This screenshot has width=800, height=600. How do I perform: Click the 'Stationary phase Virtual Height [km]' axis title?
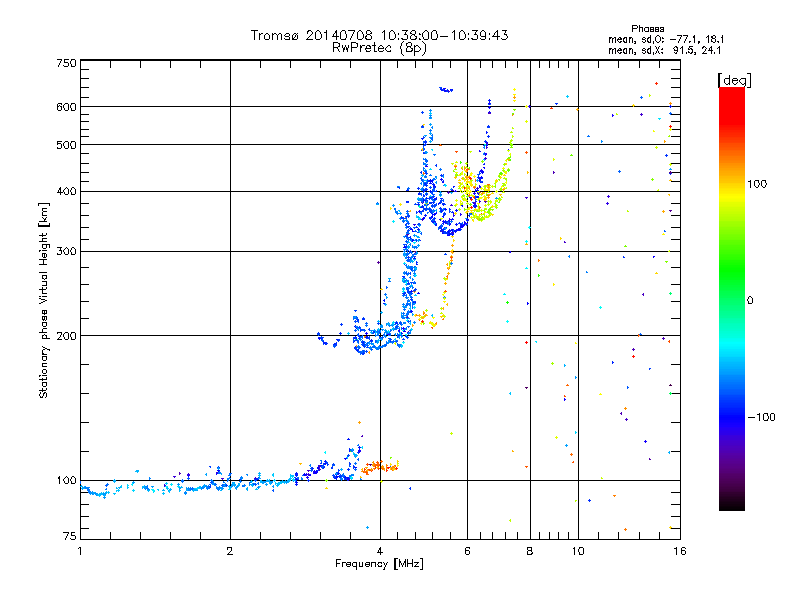pyautogui.click(x=43, y=300)
